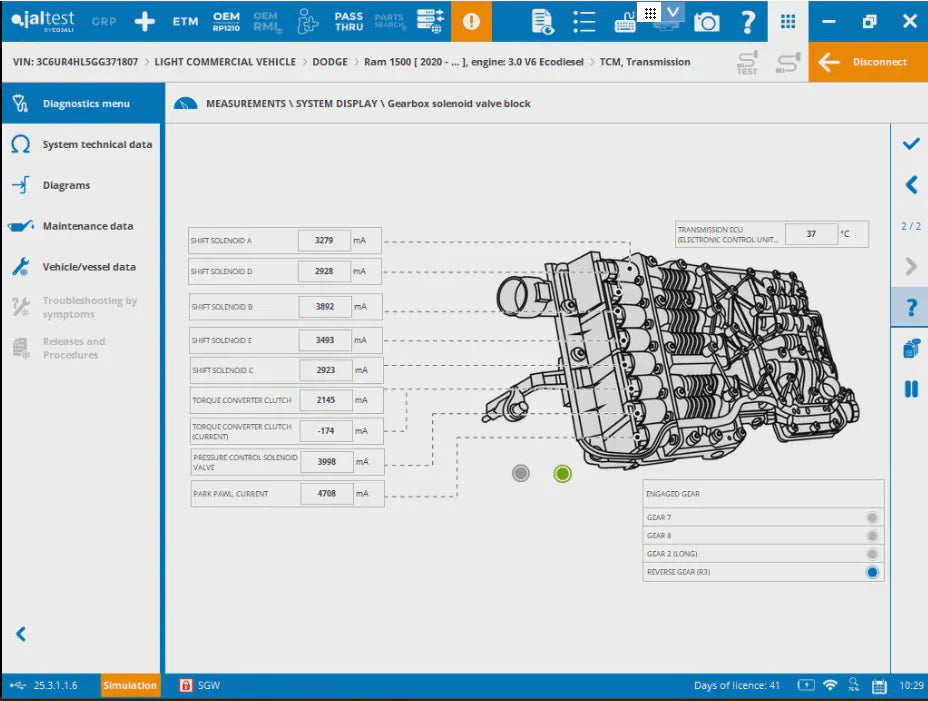The width and height of the screenshot is (928, 701).
Task: Click the Disconnect button
Action: tap(867, 62)
